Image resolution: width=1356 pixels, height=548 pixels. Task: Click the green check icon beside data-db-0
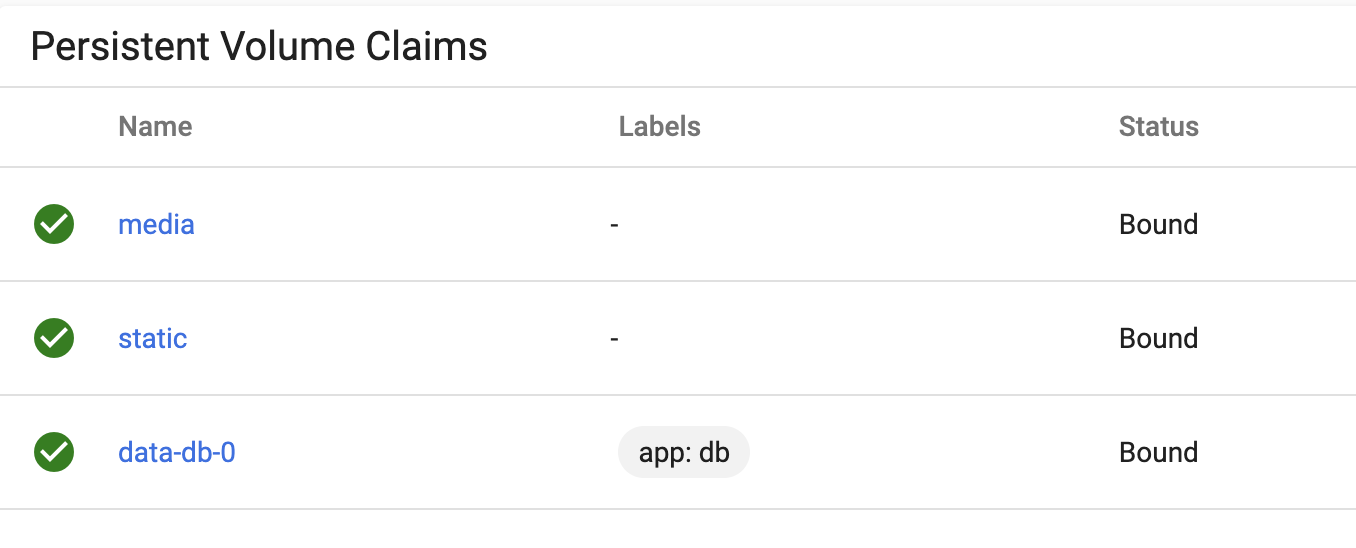point(54,452)
